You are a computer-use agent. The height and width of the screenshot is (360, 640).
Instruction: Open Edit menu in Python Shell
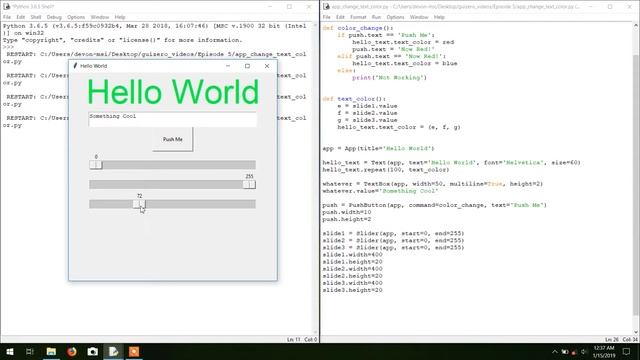20,17
